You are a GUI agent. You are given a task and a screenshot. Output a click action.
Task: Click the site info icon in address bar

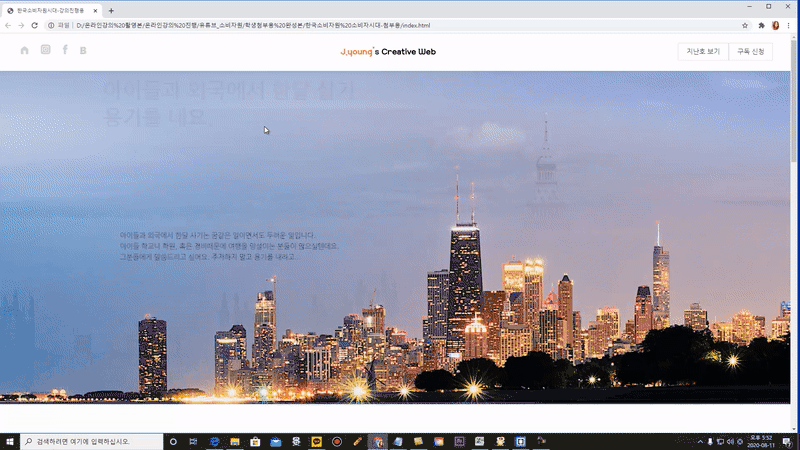pos(51,25)
